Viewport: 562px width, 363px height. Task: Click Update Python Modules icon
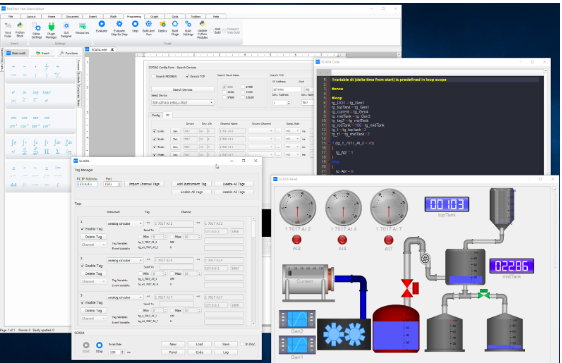point(203,24)
